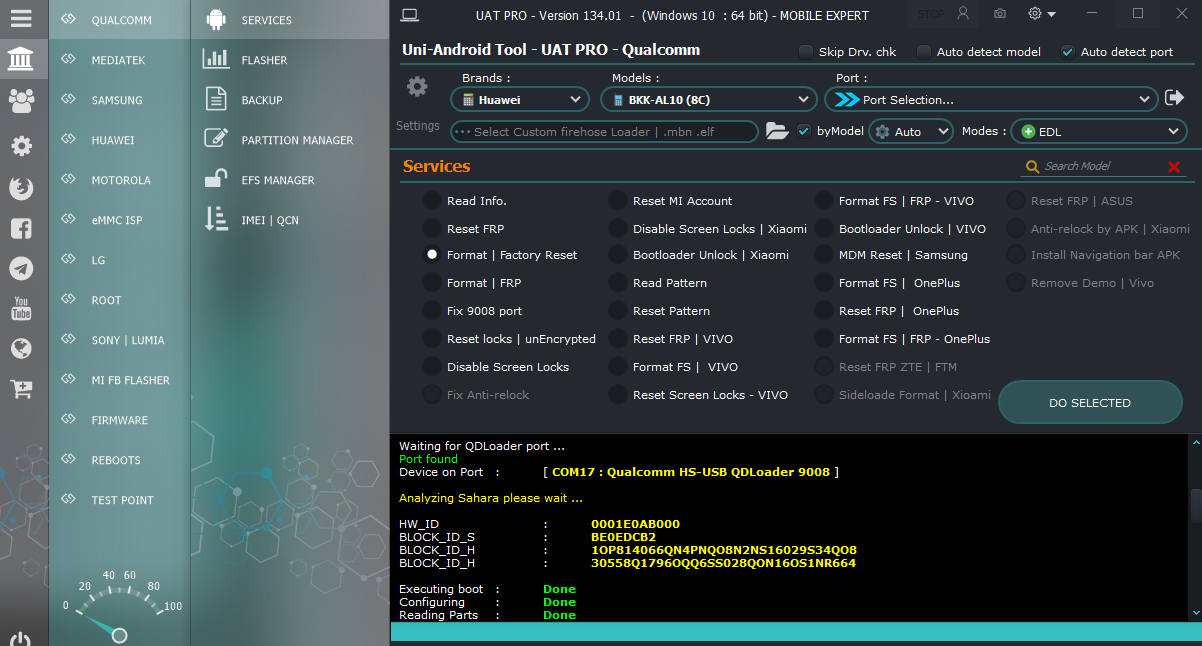Image resolution: width=1202 pixels, height=646 pixels.
Task: Browse for firehose loader folder icon
Action: (x=776, y=131)
